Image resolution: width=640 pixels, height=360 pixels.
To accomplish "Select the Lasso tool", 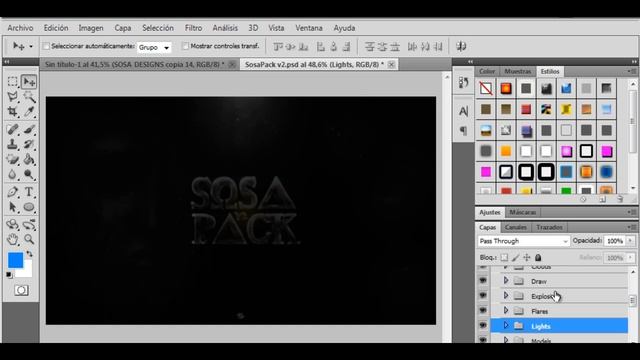I will coord(13,97).
